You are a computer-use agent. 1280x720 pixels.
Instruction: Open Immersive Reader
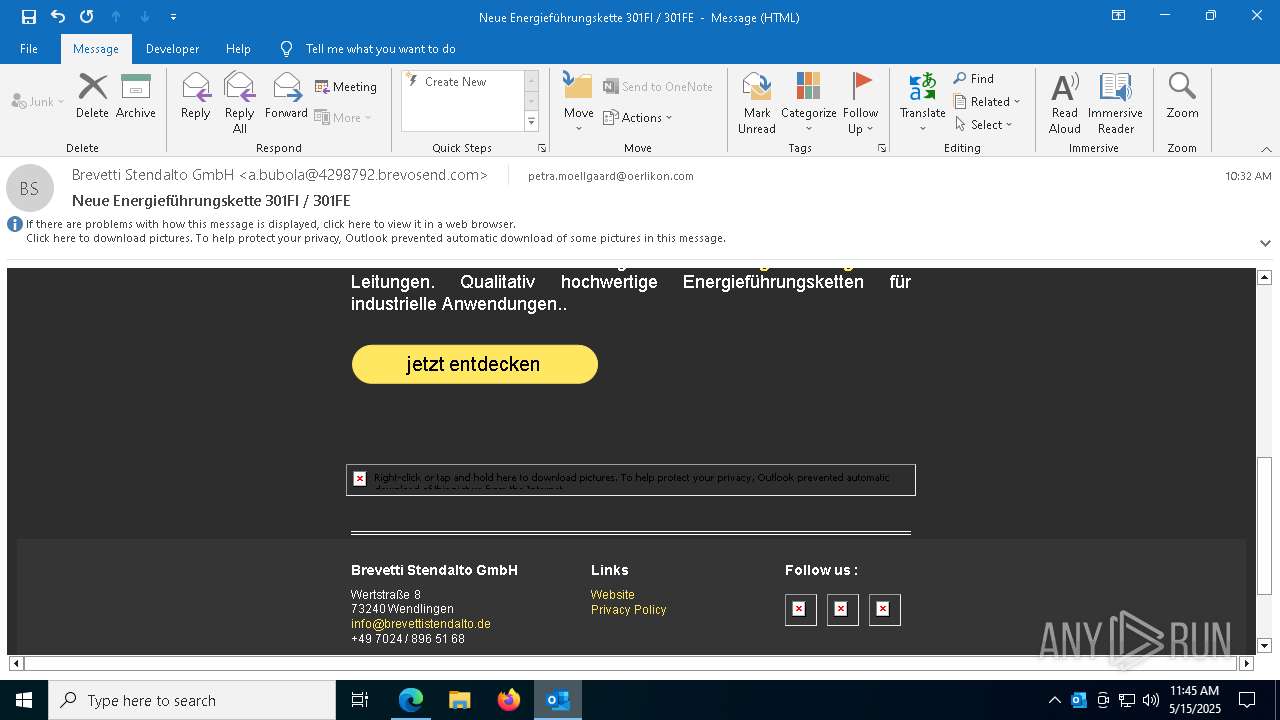click(x=1116, y=102)
